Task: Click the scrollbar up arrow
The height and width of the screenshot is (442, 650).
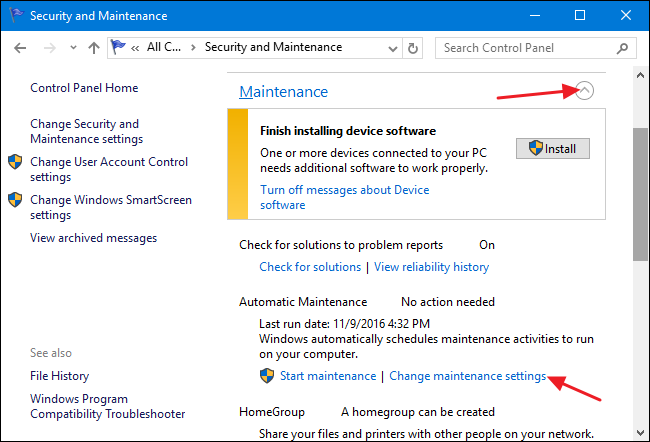Action: [640, 75]
